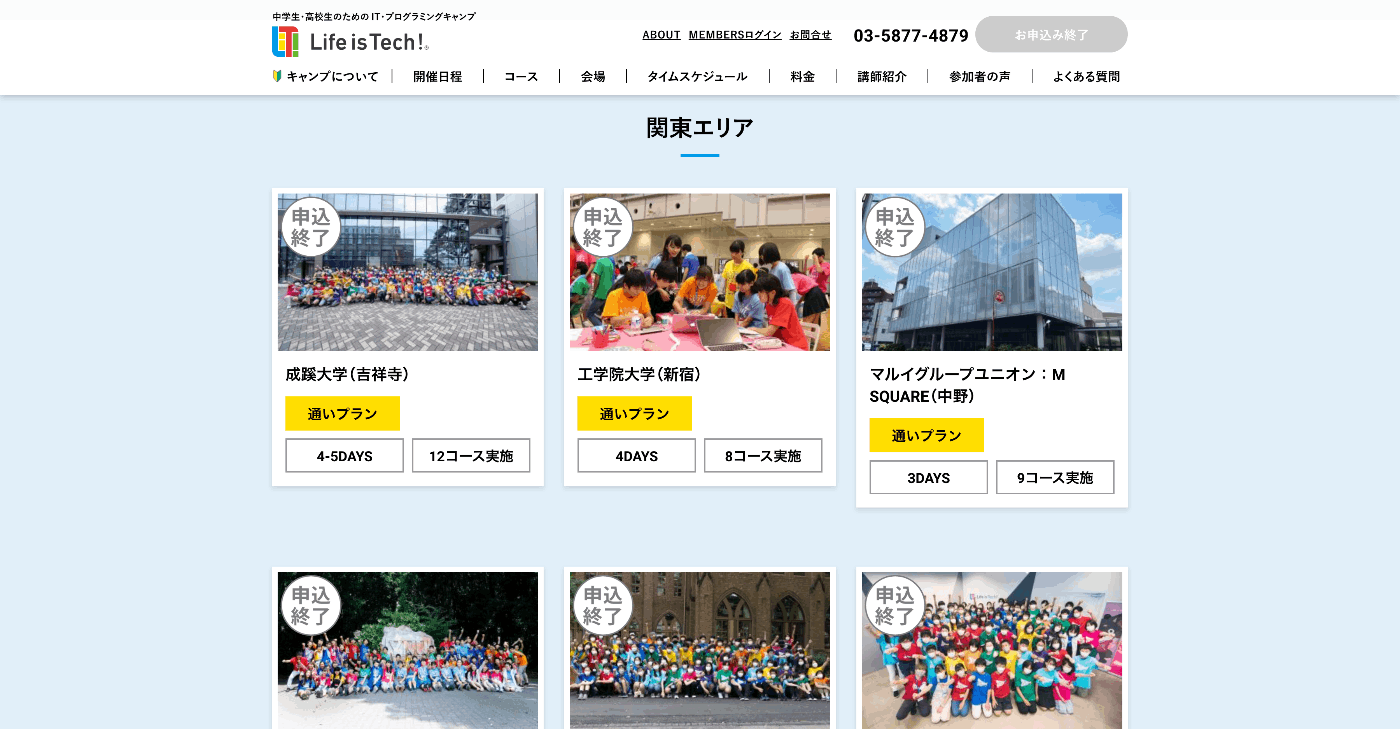Click 通いプラン tag on 工学院大学 card

pos(634,413)
